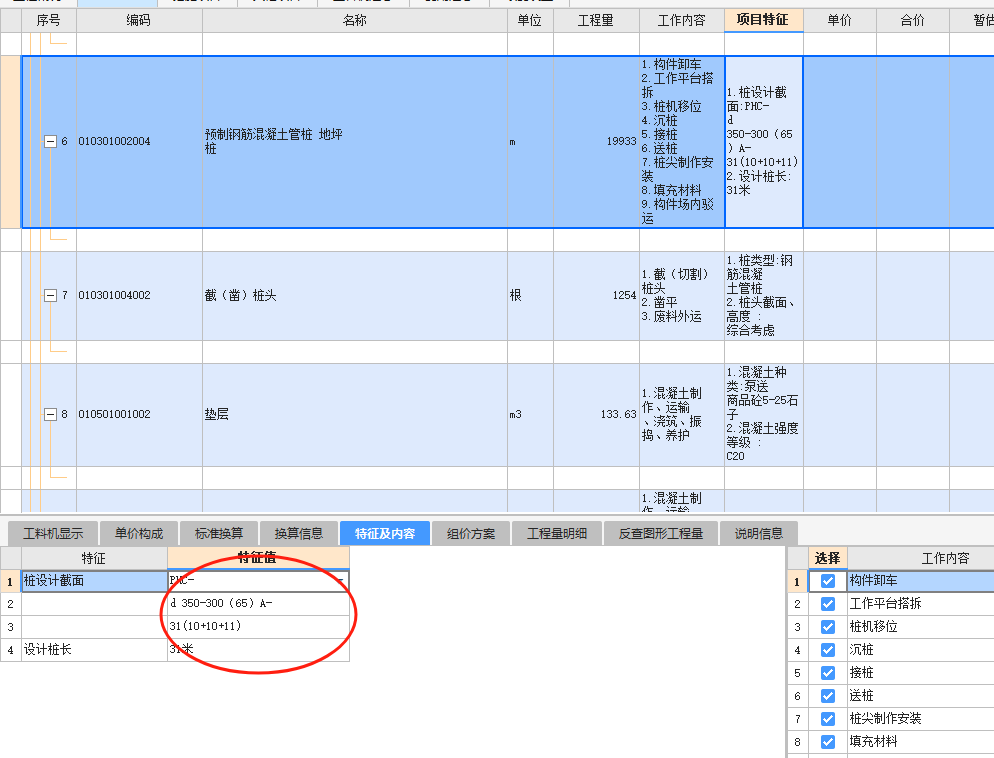Uncheck the 构件卸车 work content checkbox

pyautogui.click(x=827, y=581)
